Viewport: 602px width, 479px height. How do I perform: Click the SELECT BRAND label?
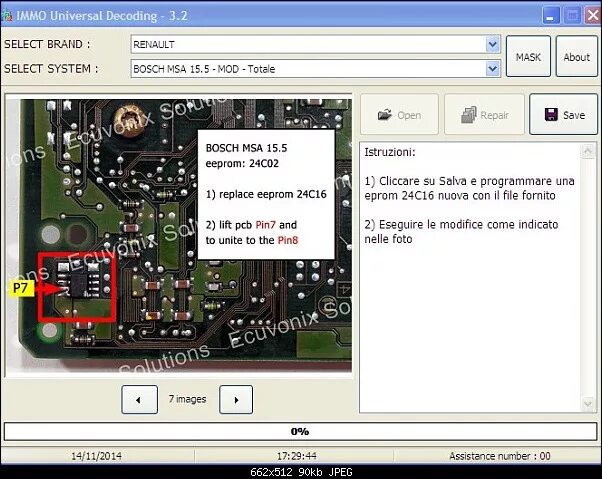pyautogui.click(x=47, y=45)
